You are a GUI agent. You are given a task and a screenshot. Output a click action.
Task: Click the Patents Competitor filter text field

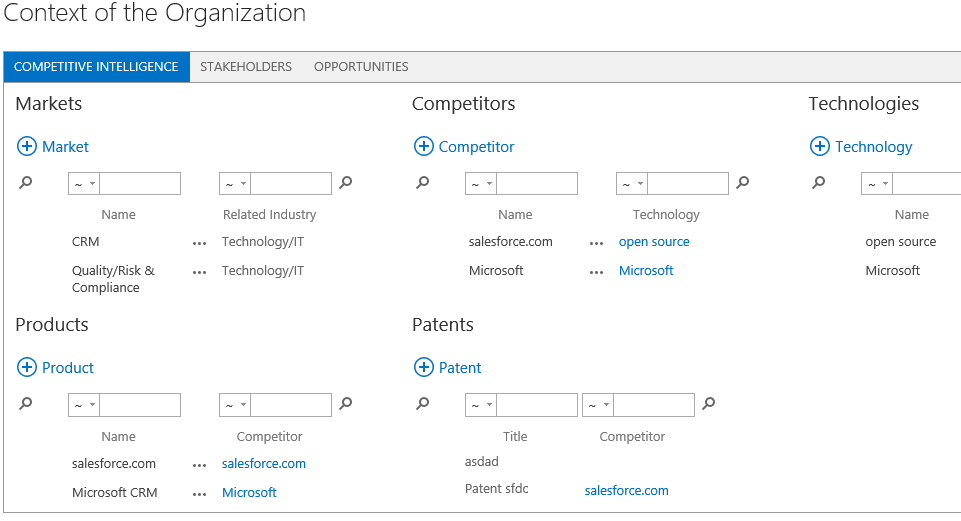(x=654, y=405)
